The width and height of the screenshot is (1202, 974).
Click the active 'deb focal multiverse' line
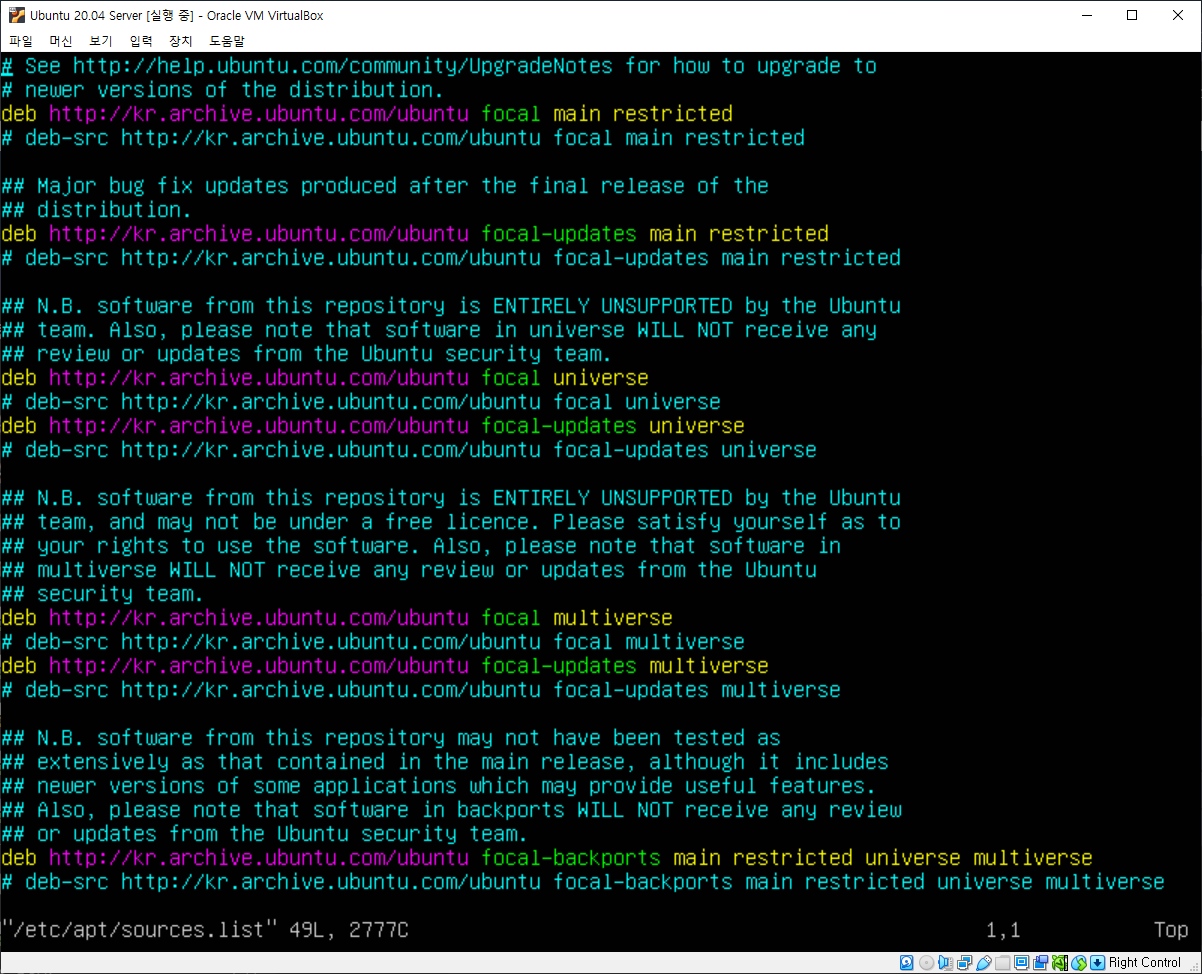click(x=337, y=618)
